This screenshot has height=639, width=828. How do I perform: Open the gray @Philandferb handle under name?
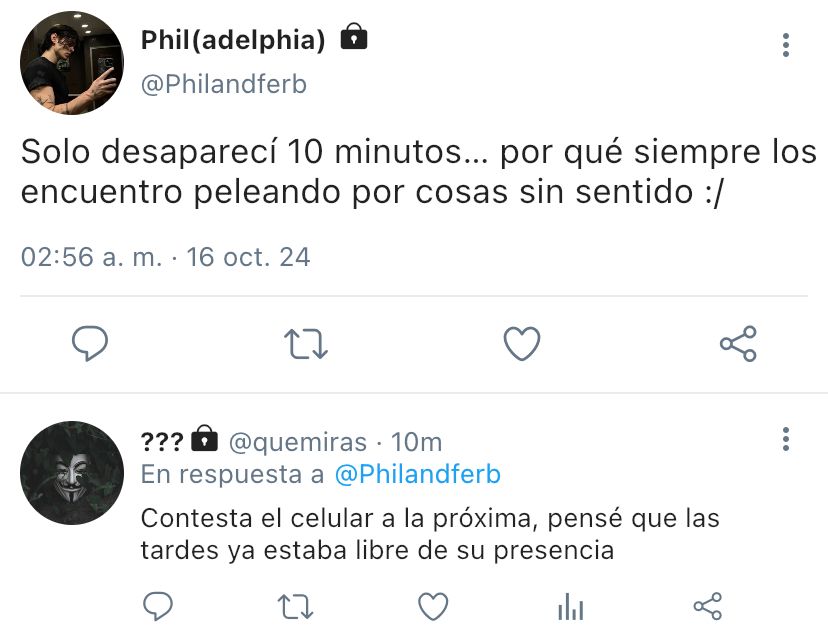[x=223, y=84]
